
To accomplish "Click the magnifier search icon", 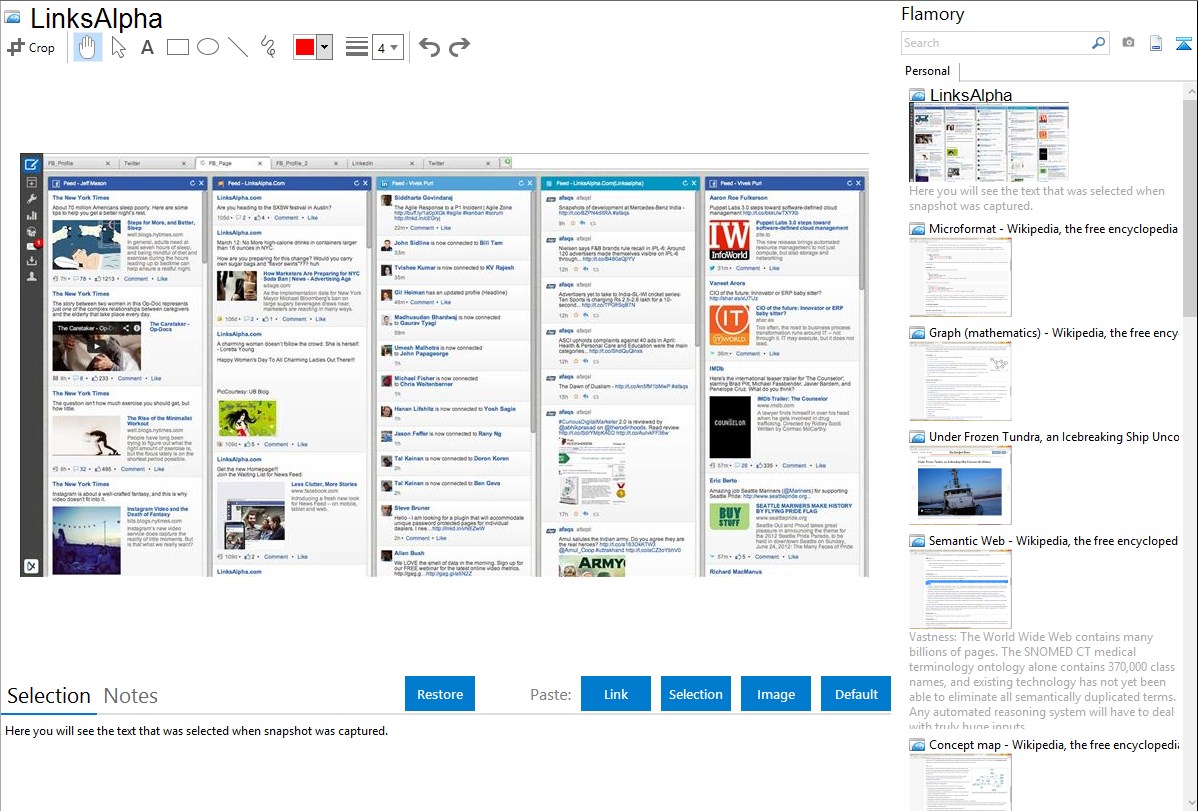I will click(x=1098, y=43).
